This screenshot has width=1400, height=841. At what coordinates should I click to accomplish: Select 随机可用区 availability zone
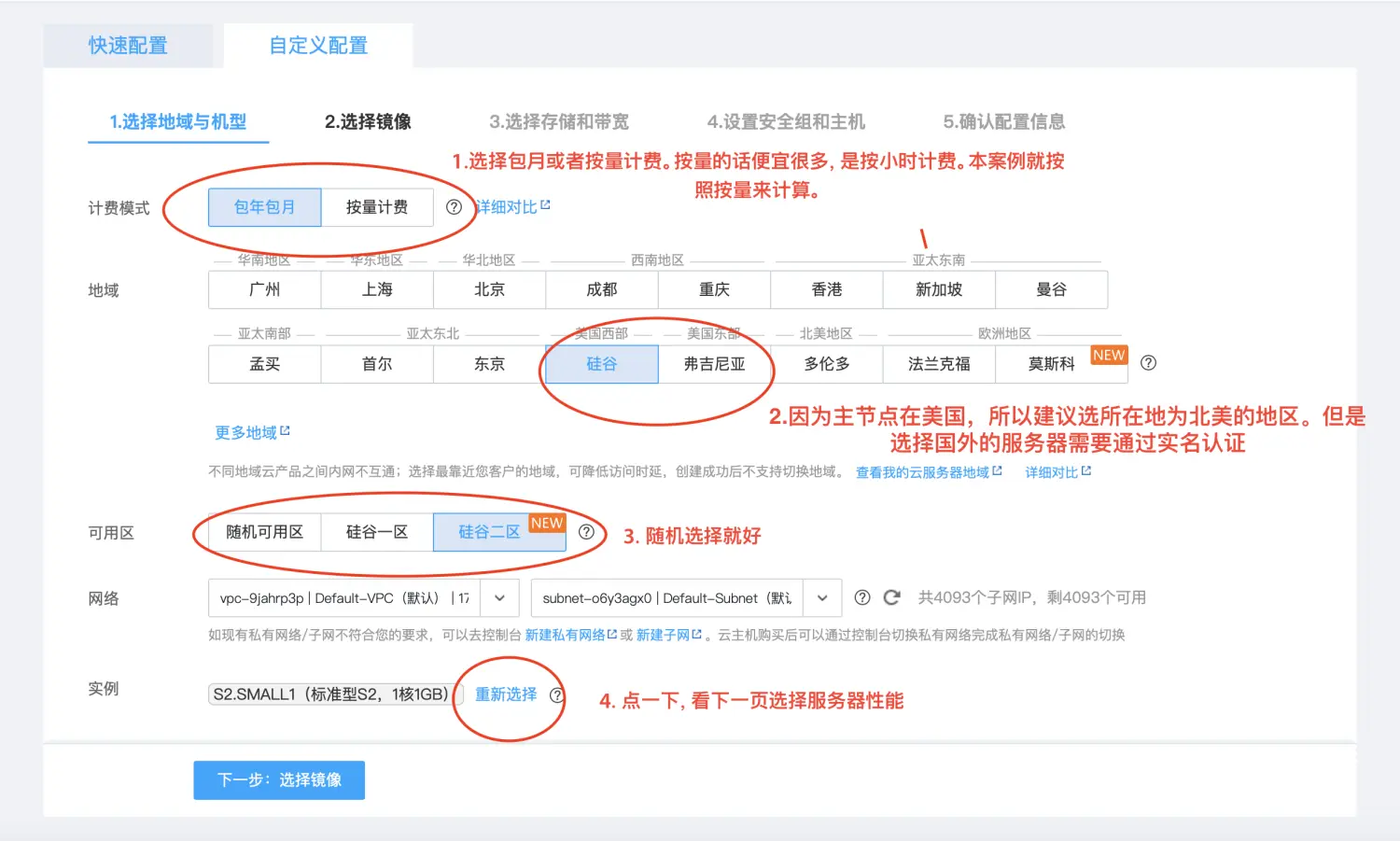point(265,532)
